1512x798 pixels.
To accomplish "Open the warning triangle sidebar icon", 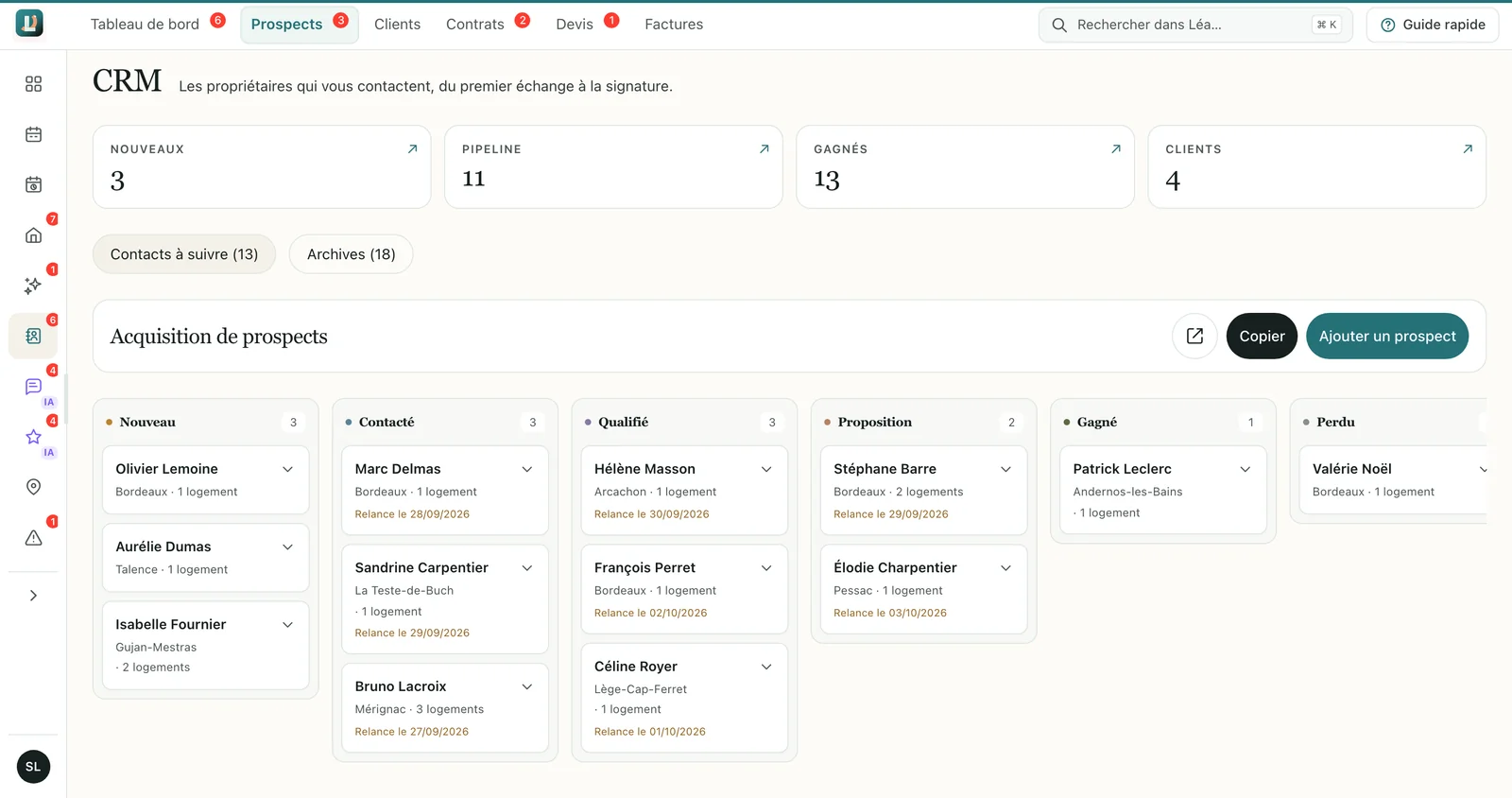I will pos(33,538).
